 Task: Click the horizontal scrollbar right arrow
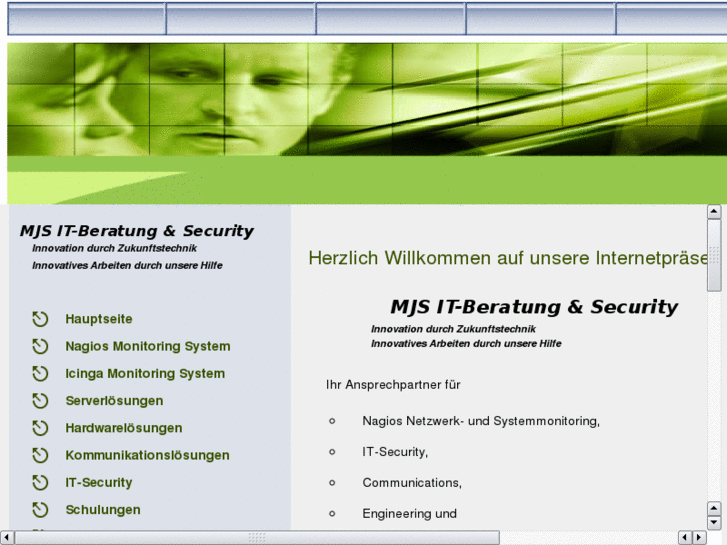tap(699, 538)
